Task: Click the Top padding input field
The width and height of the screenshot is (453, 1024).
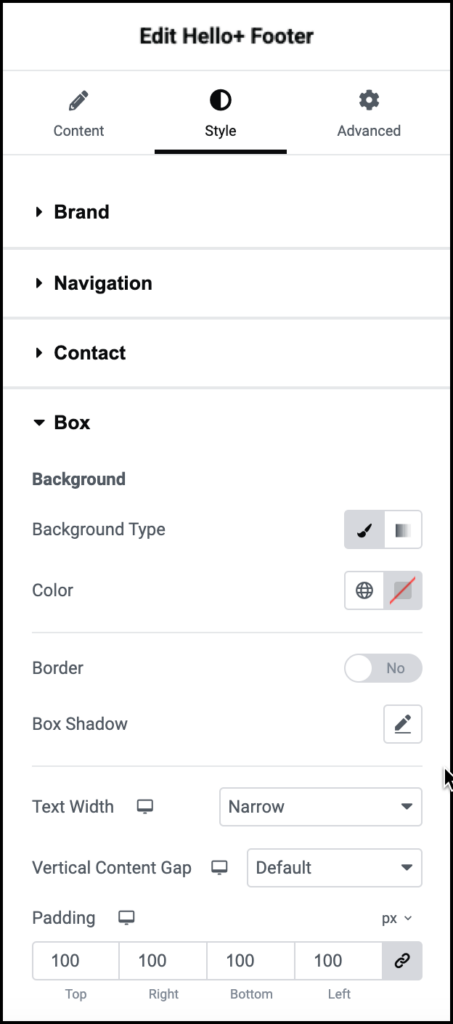Action: click(x=76, y=961)
